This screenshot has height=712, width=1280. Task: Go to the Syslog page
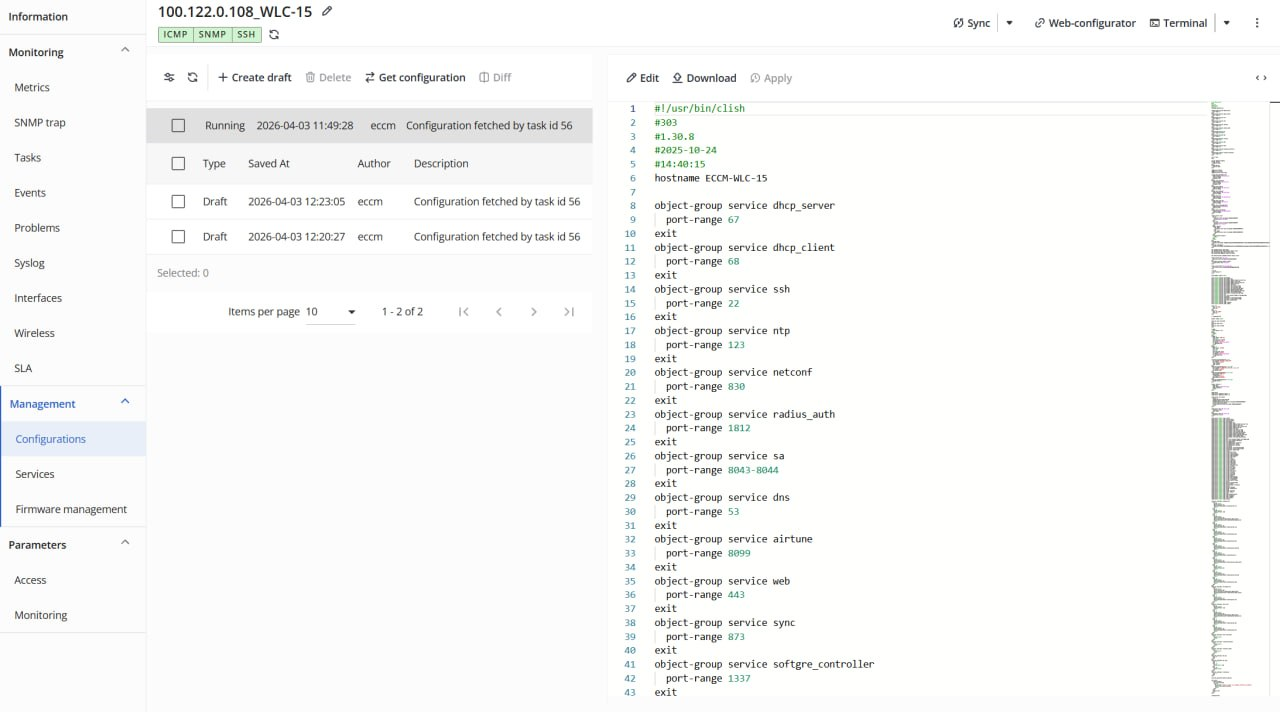(x=29, y=263)
